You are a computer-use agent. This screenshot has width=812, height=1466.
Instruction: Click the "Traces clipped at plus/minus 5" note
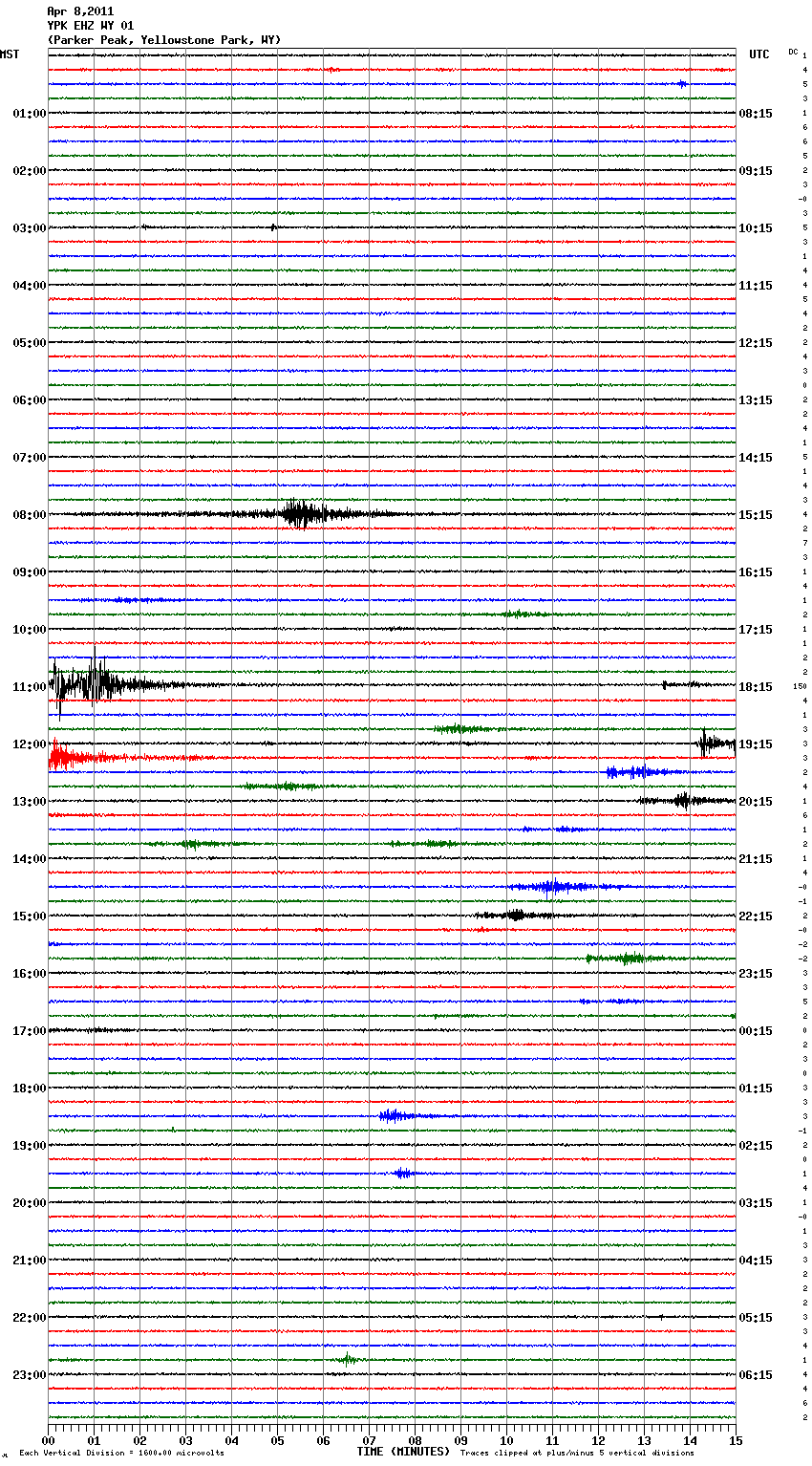pyautogui.click(x=577, y=1454)
